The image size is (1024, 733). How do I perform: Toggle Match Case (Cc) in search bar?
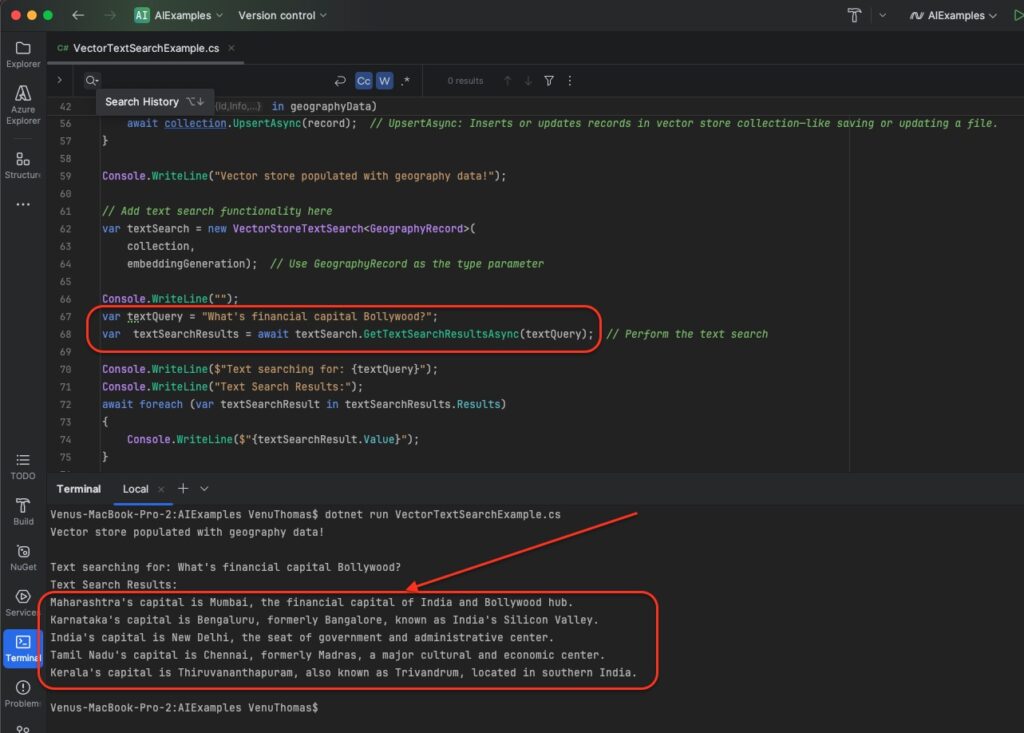tap(364, 81)
